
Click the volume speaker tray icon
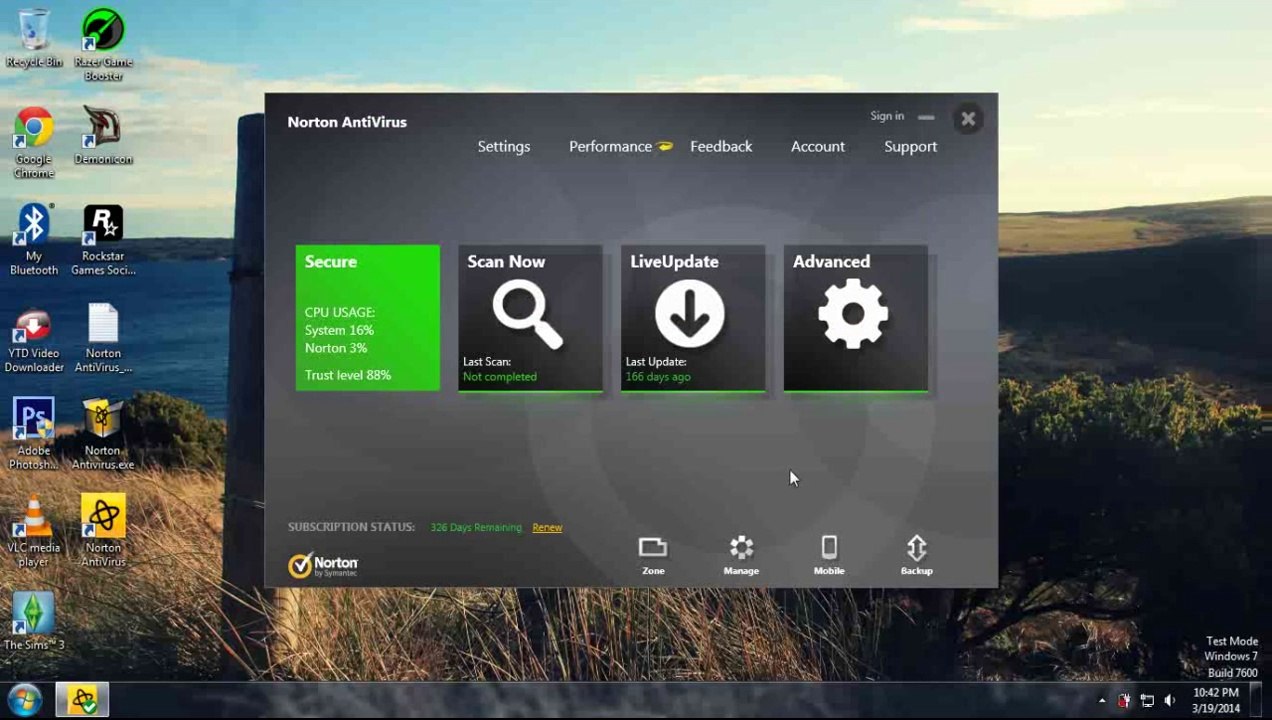(x=1169, y=701)
